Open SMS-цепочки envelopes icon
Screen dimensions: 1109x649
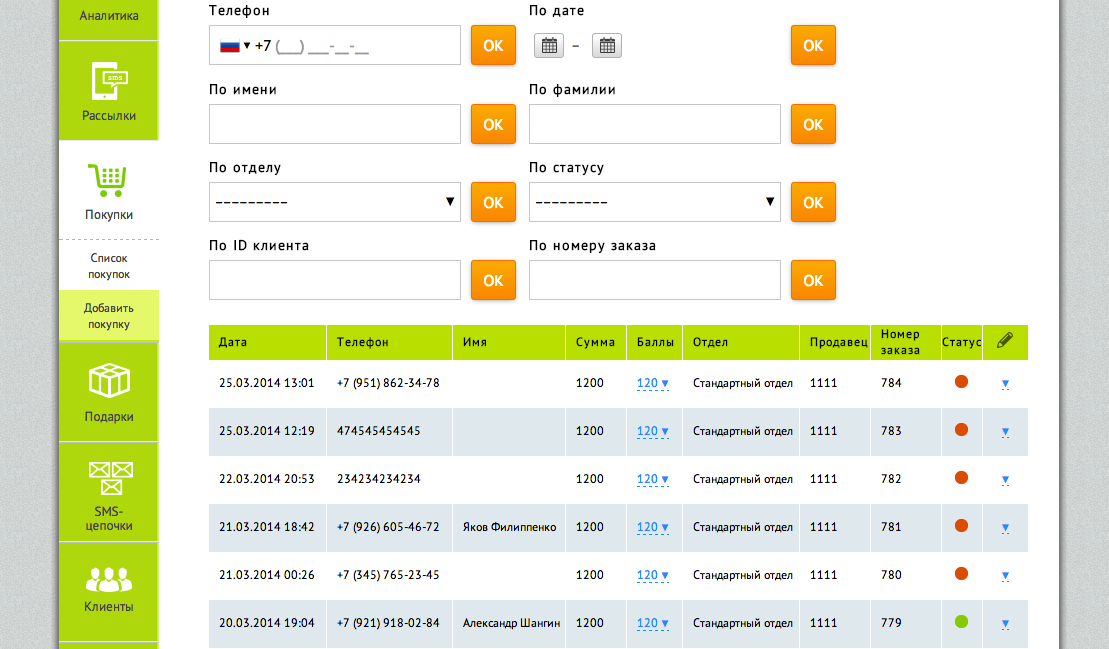click(109, 478)
